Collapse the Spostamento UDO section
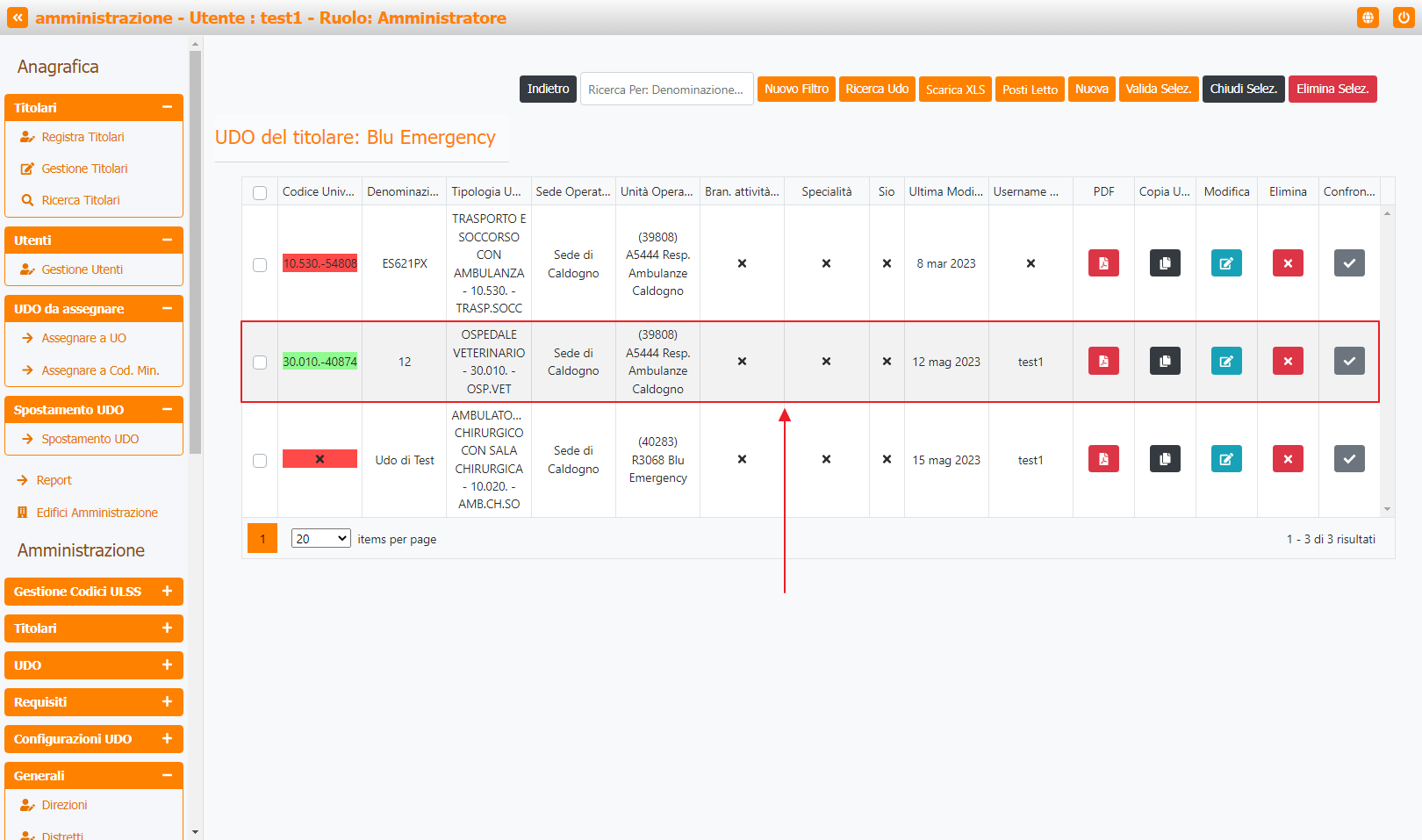The height and width of the screenshot is (840, 1422). [x=167, y=409]
